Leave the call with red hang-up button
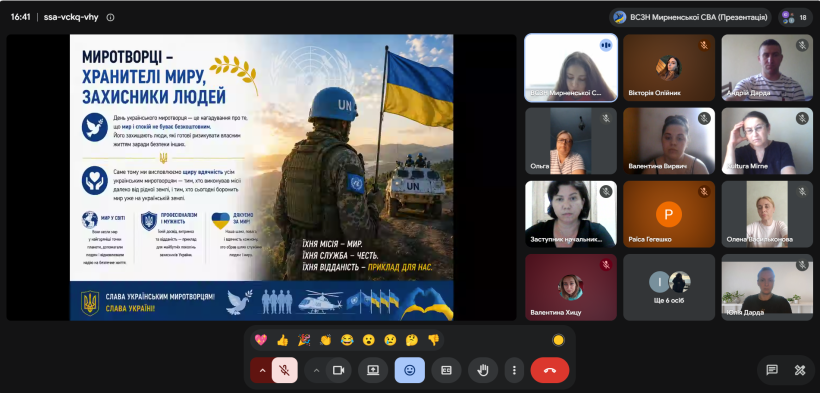 [x=550, y=370]
